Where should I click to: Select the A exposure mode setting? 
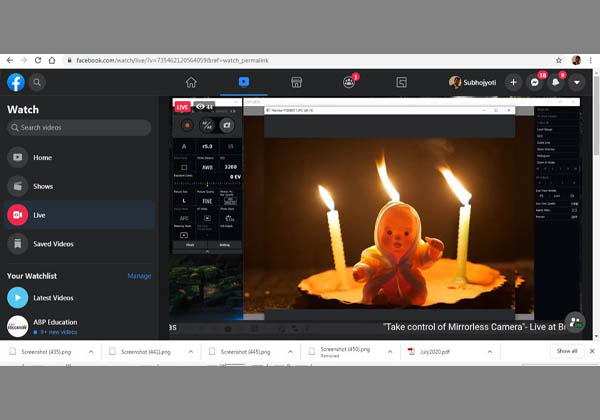click(184, 147)
